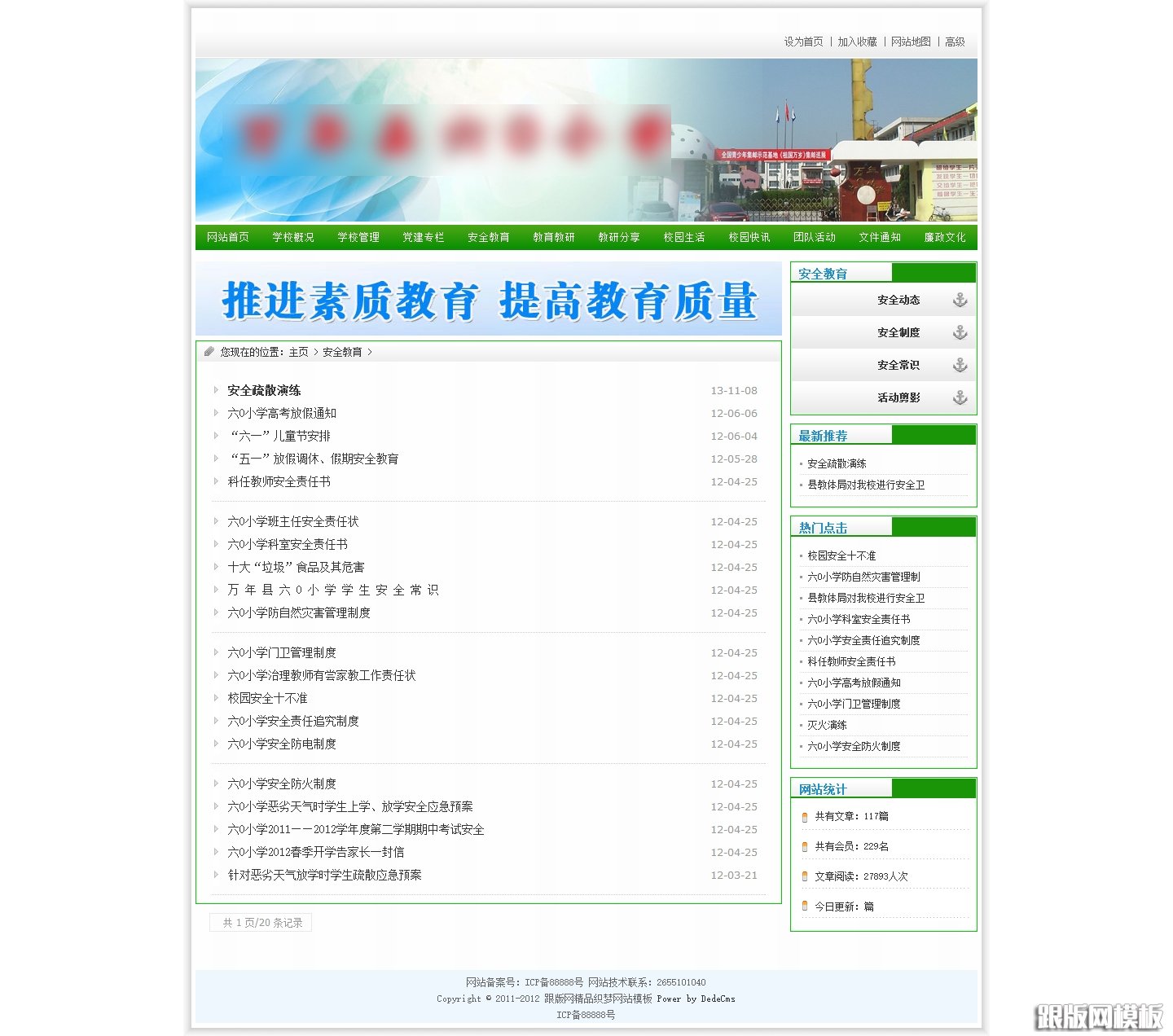The height and width of the screenshot is (1036, 1173).
Task: Open 六0小学门卫管理制度 in main list
Action: pyautogui.click(x=282, y=652)
